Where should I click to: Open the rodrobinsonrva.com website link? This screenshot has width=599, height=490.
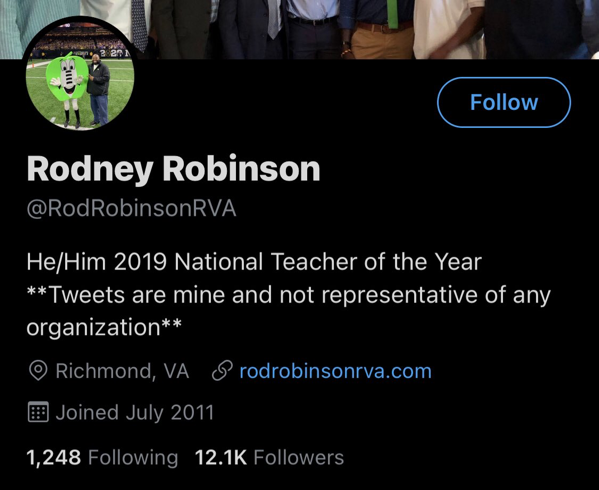[x=335, y=371]
